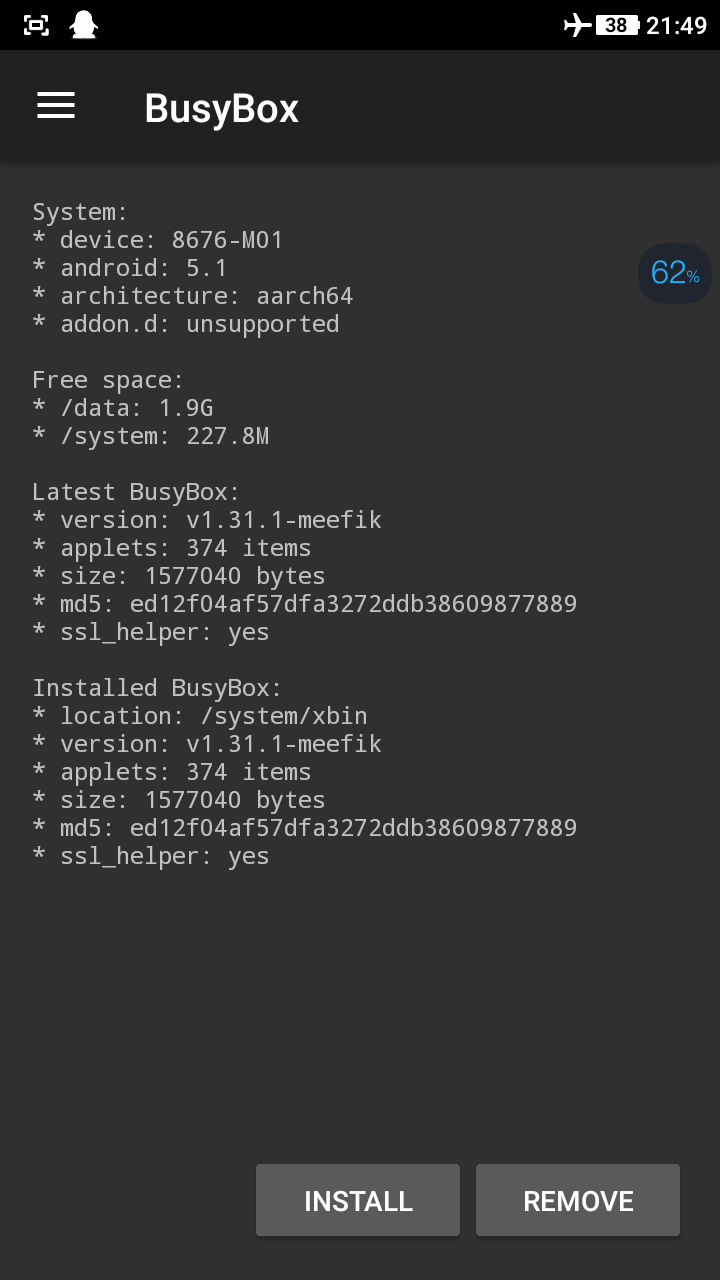Tap the clock showing 21:49
Viewport: 720px width, 1280px height.
(x=675, y=24)
